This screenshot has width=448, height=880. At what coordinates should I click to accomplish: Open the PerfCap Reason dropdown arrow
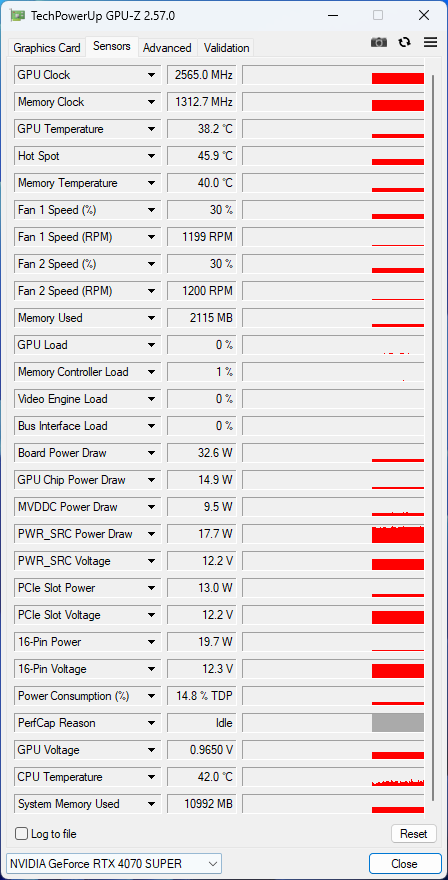point(151,723)
